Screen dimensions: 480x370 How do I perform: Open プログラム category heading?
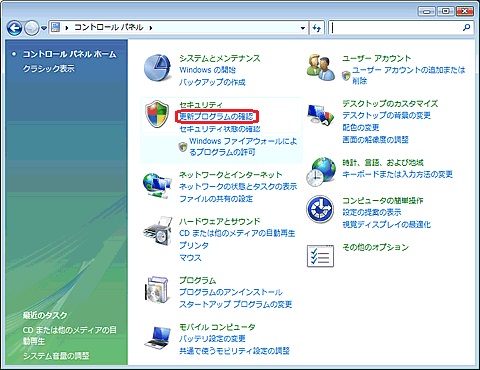[x=197, y=280]
